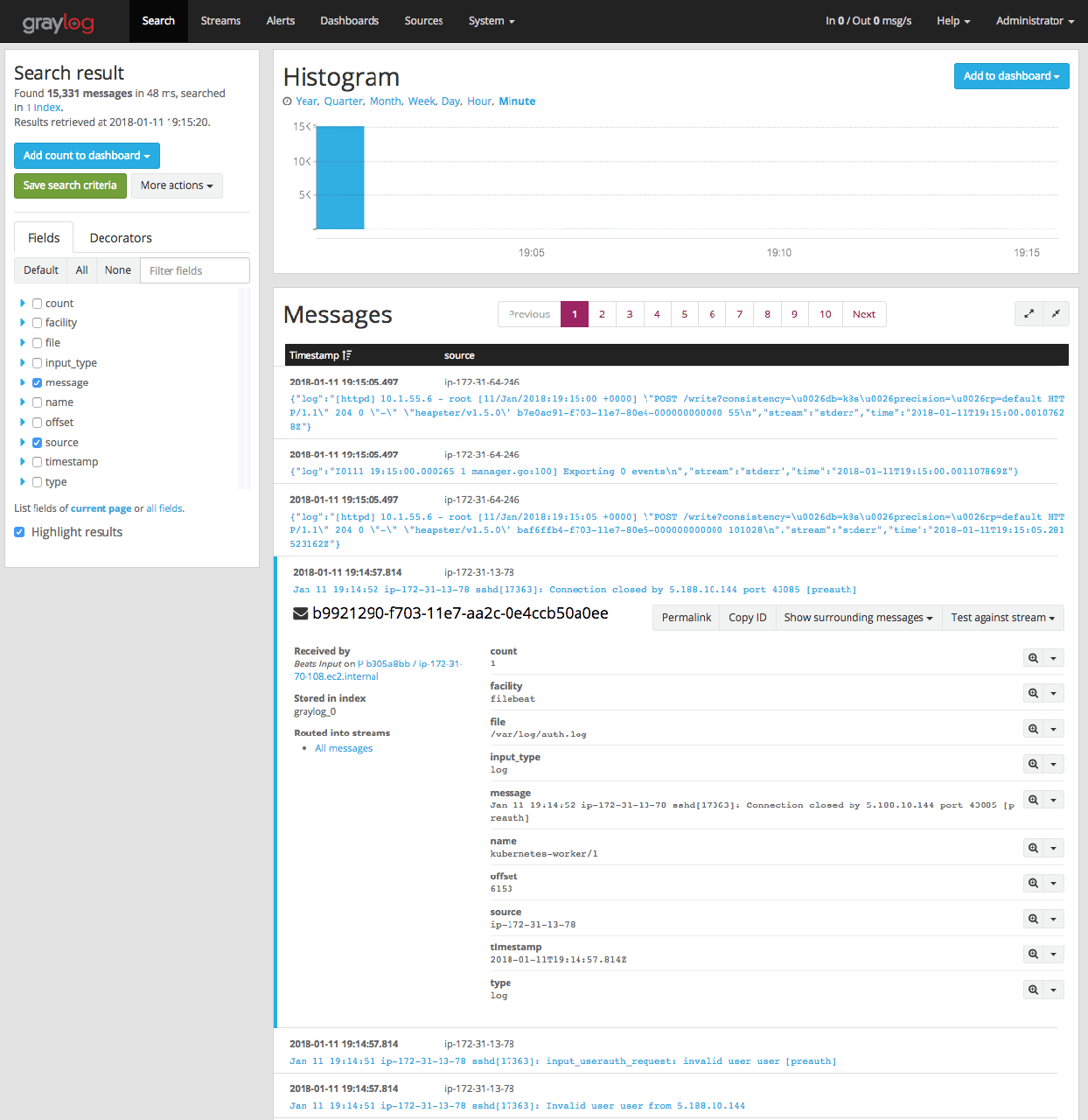Click the magnifier icon for timestamp field
This screenshot has height=1120, width=1088.
pos(1033,955)
